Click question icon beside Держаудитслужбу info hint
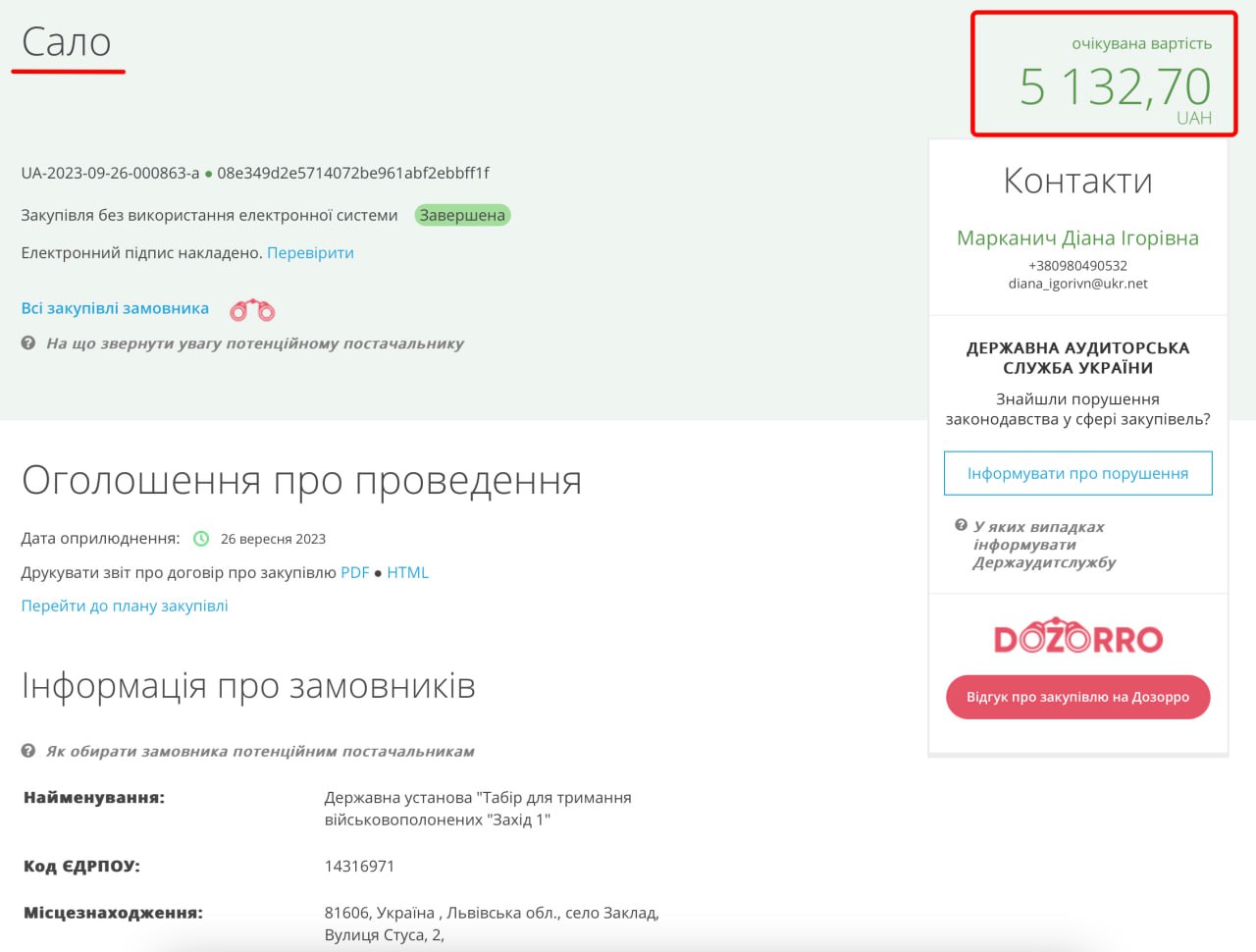1256x952 pixels. pos(961,526)
